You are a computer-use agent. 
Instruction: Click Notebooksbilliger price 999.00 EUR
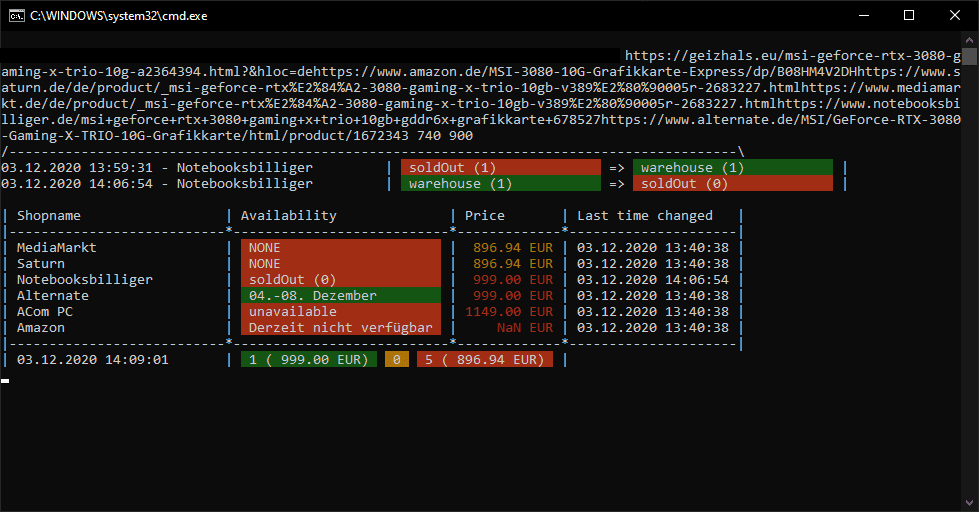(x=513, y=280)
